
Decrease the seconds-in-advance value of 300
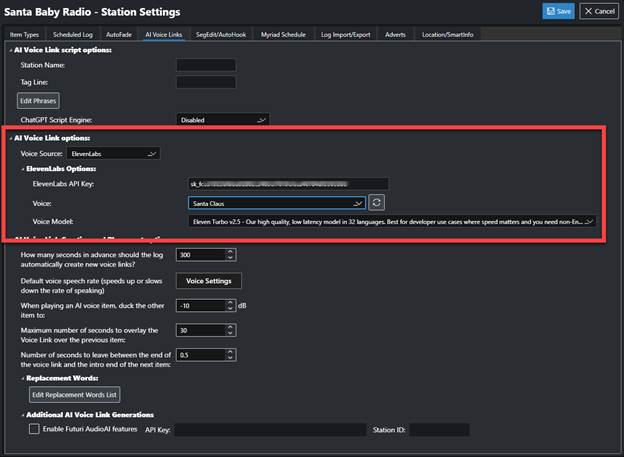point(230,258)
